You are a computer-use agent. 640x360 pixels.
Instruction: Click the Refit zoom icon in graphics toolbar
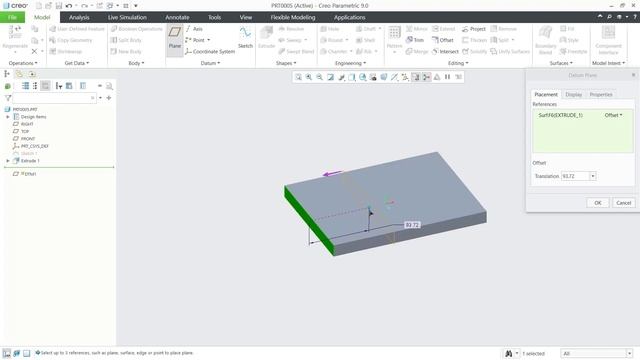[x=298, y=77]
